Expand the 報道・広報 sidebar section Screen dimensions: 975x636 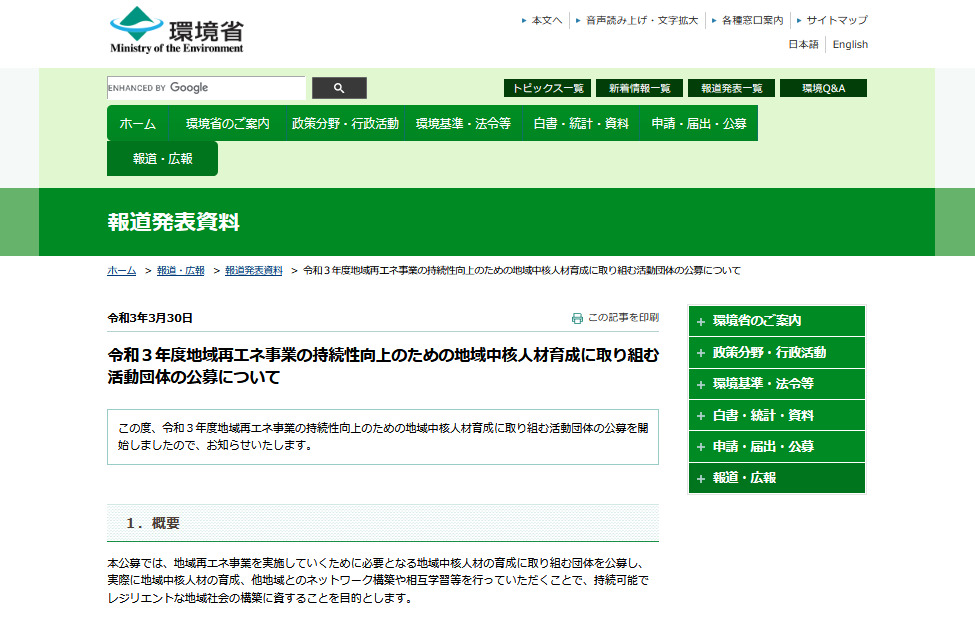coord(777,478)
